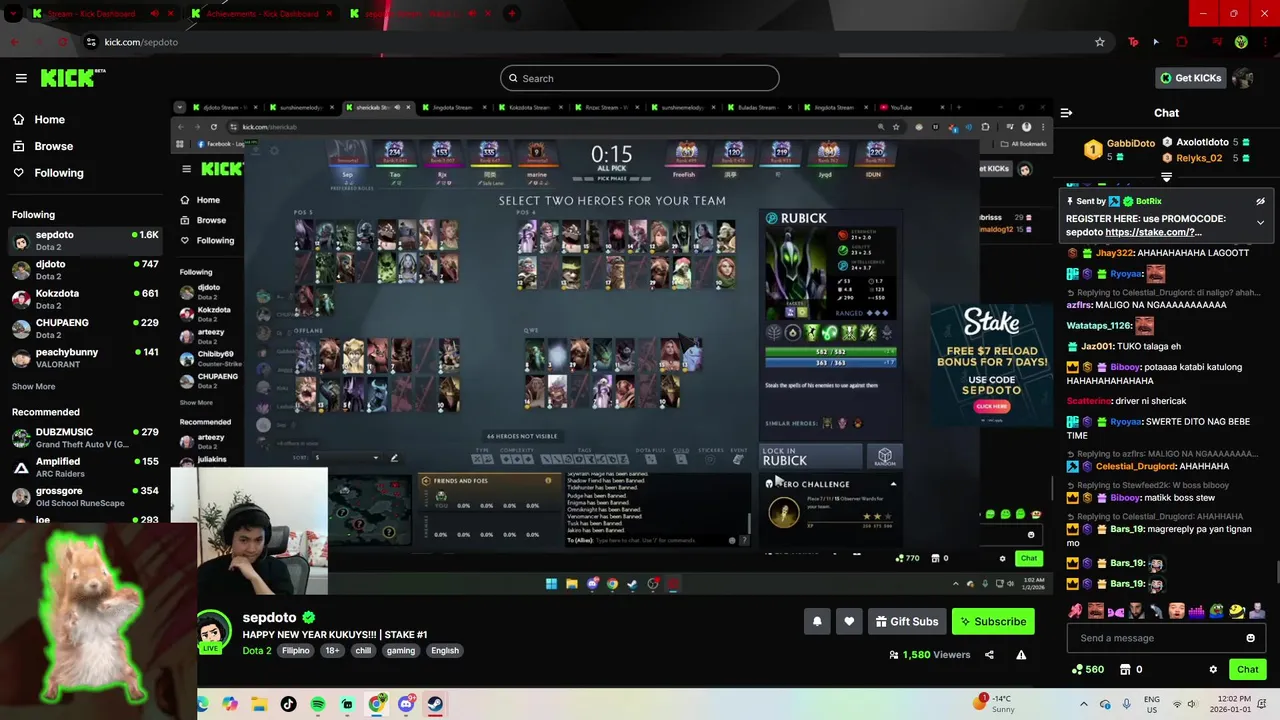This screenshot has height=720, width=1280.
Task: Go back in browser history
Action: [x=14, y=42]
